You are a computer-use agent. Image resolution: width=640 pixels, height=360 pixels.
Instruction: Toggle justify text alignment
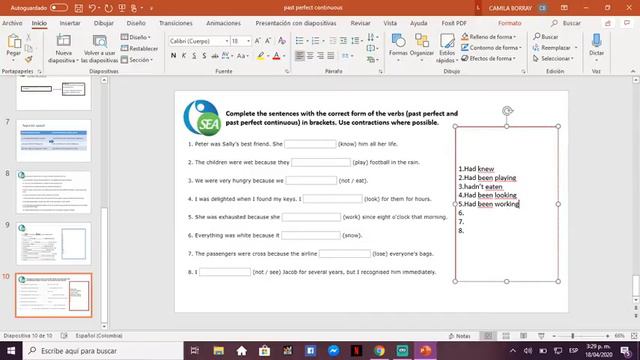coord(331,56)
